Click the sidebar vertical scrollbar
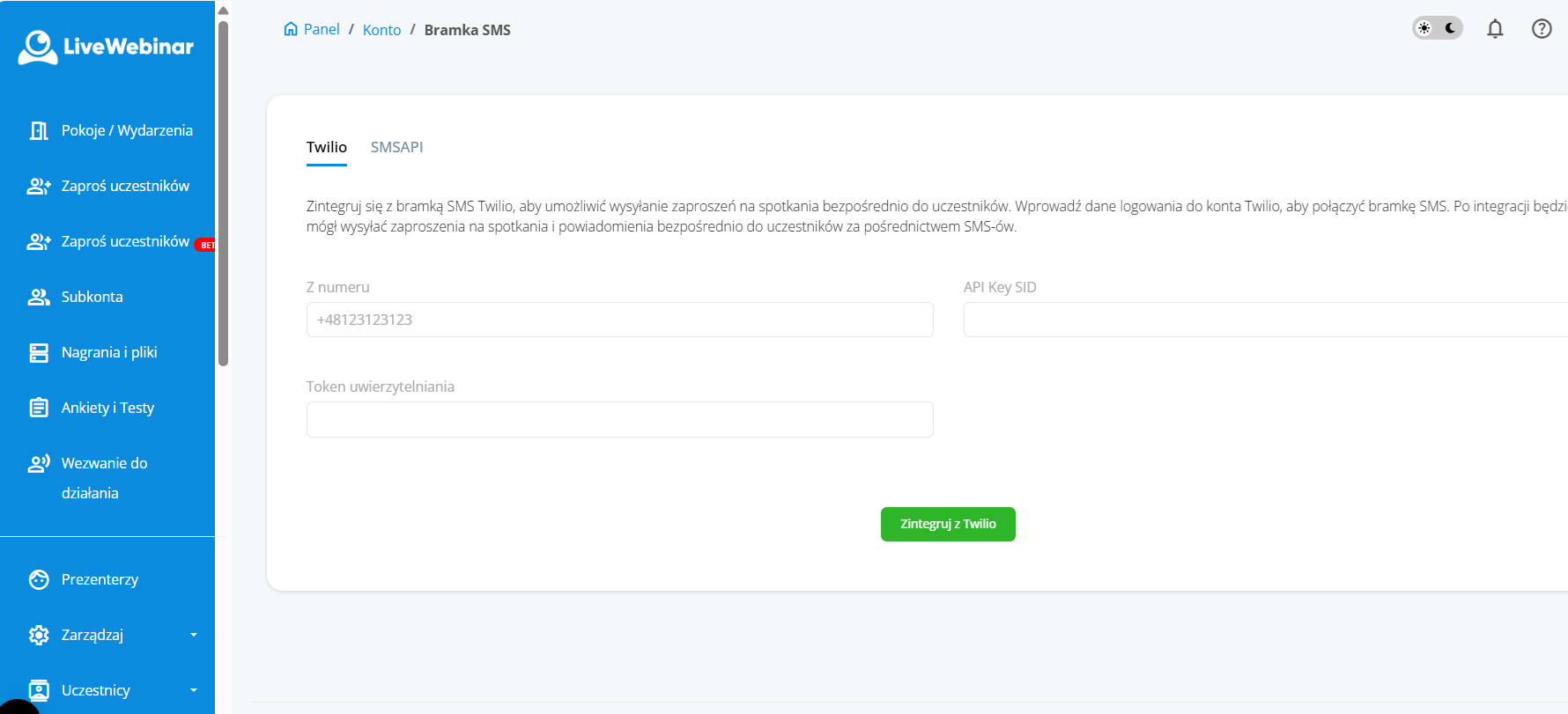Screen dimensions: 1568x714 point(223,194)
